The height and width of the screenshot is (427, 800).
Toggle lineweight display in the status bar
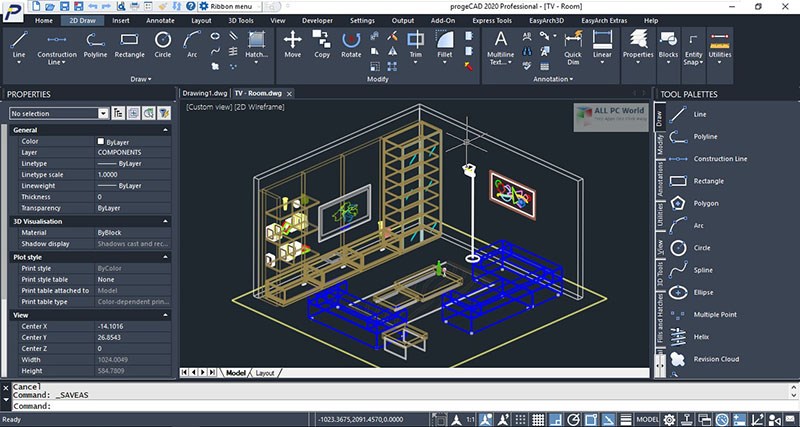click(x=626, y=420)
